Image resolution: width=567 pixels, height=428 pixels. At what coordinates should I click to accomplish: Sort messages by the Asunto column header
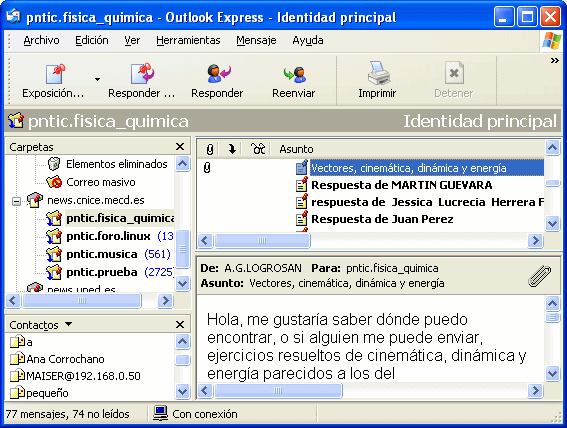point(296,149)
